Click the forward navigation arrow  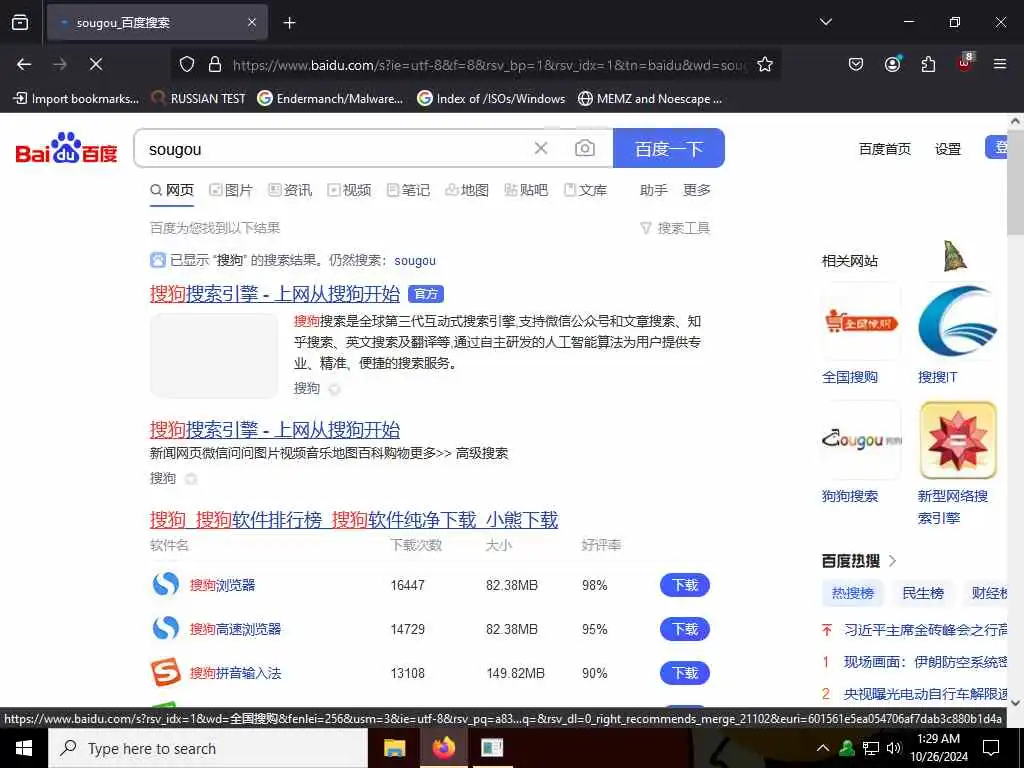[x=60, y=64]
